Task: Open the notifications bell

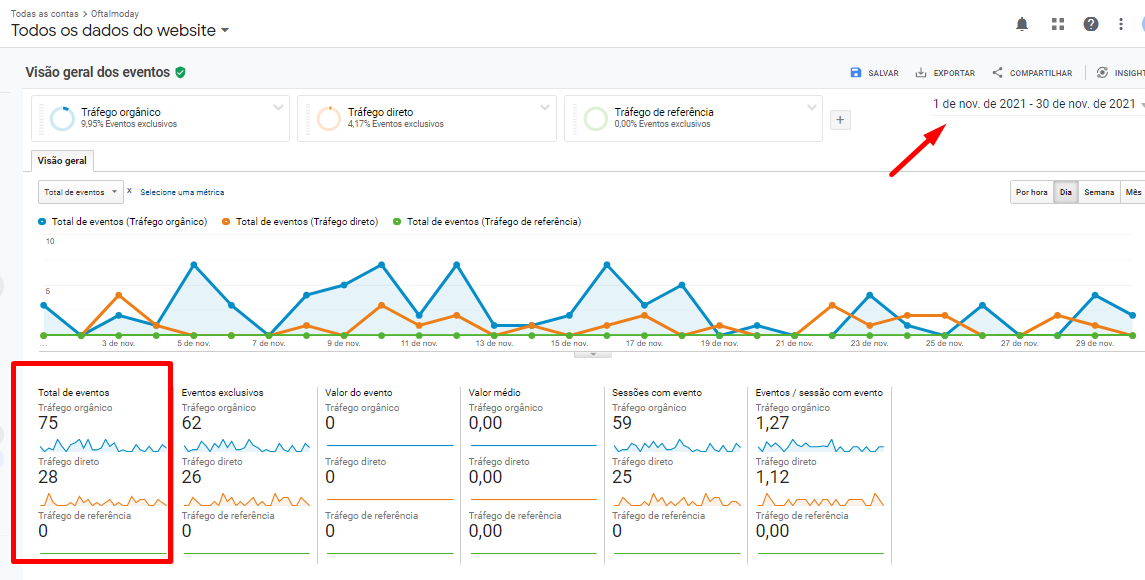Action: click(x=1022, y=24)
